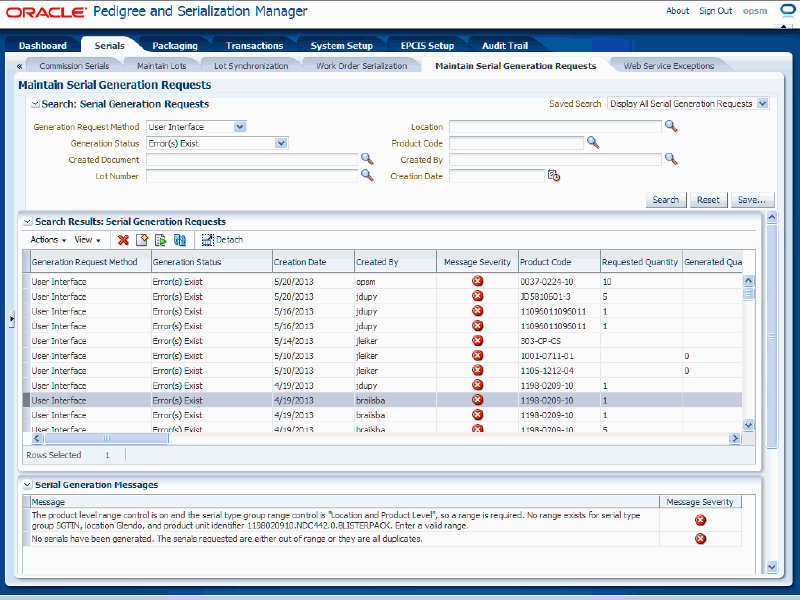Click error icon for product JD5810601-3
Viewport: 800px width, 600px height.
pyautogui.click(x=477, y=296)
